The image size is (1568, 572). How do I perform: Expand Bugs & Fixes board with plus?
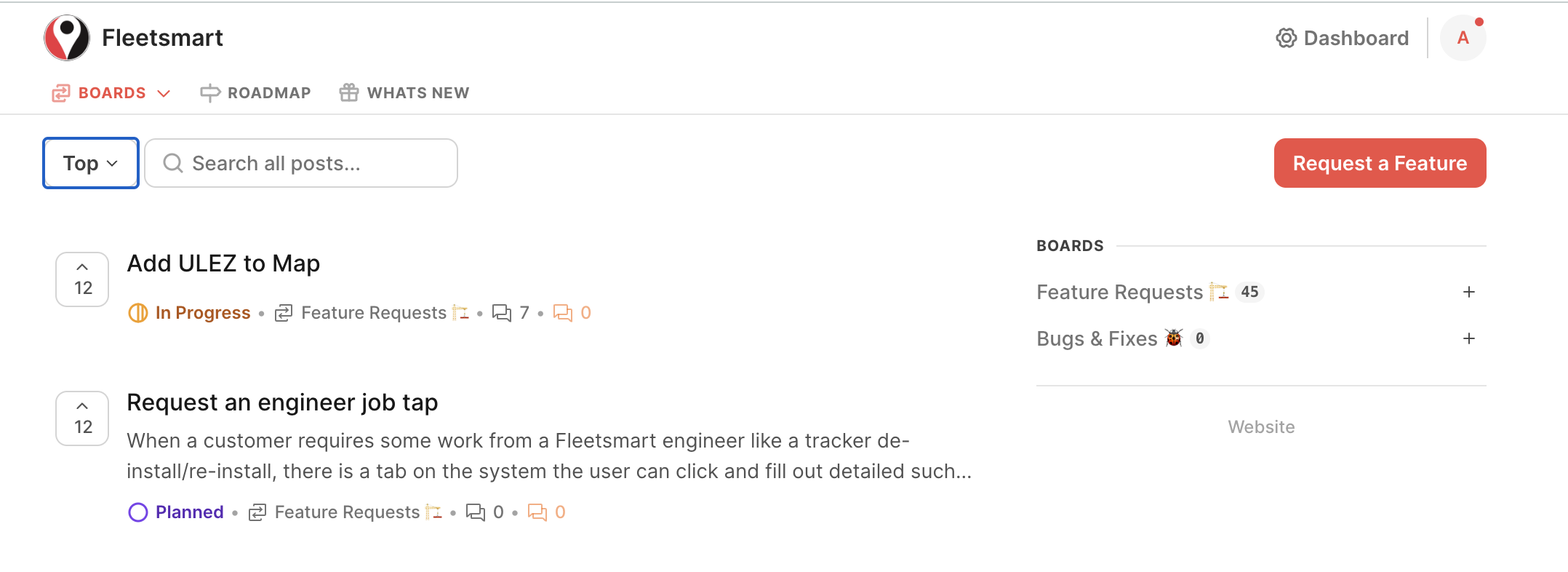coord(1469,338)
